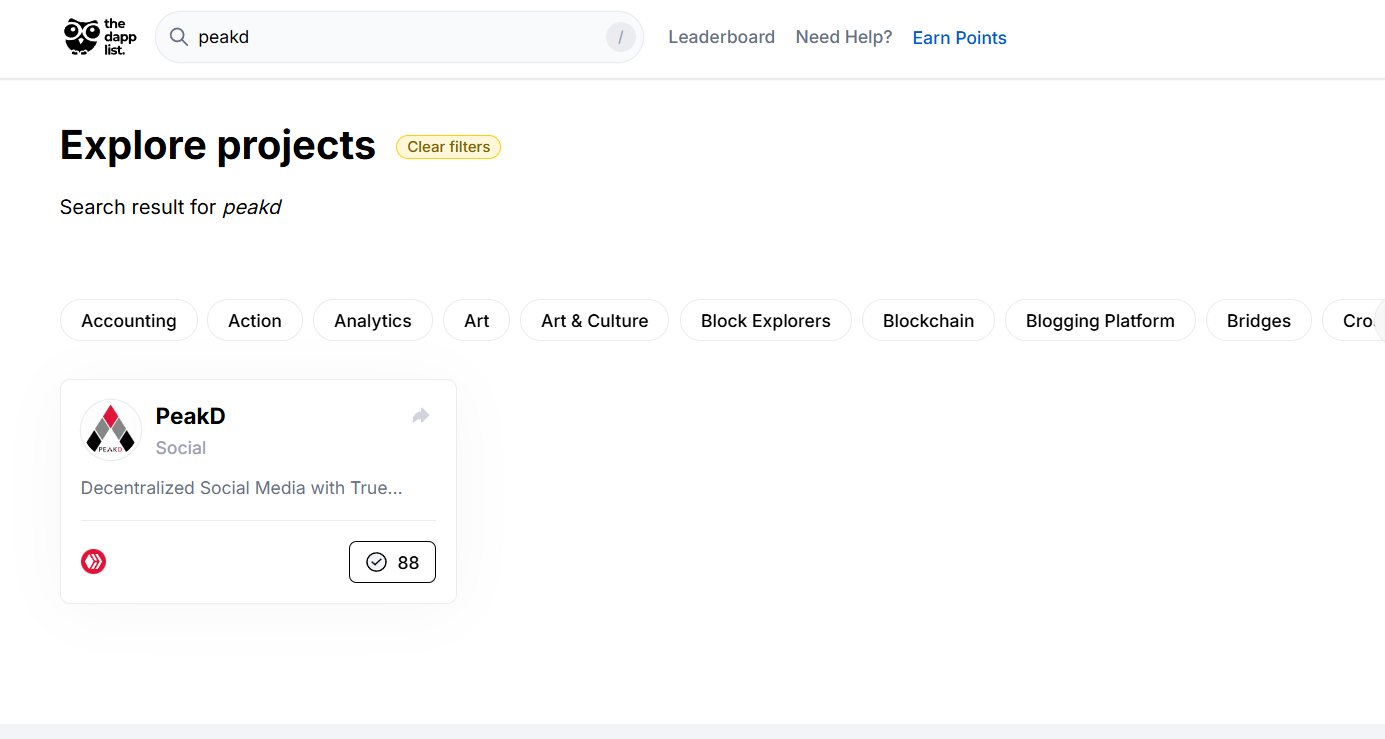Click the dapp list owl logo
1385x739 pixels.
coord(100,37)
